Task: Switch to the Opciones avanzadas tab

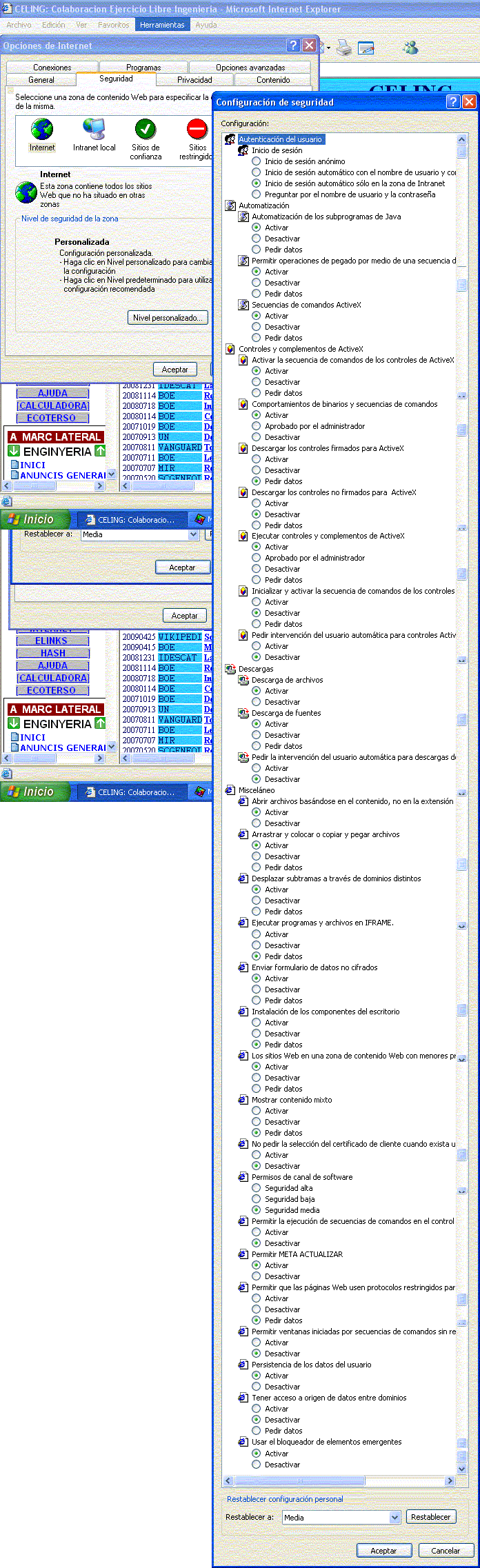Action: pos(250,68)
